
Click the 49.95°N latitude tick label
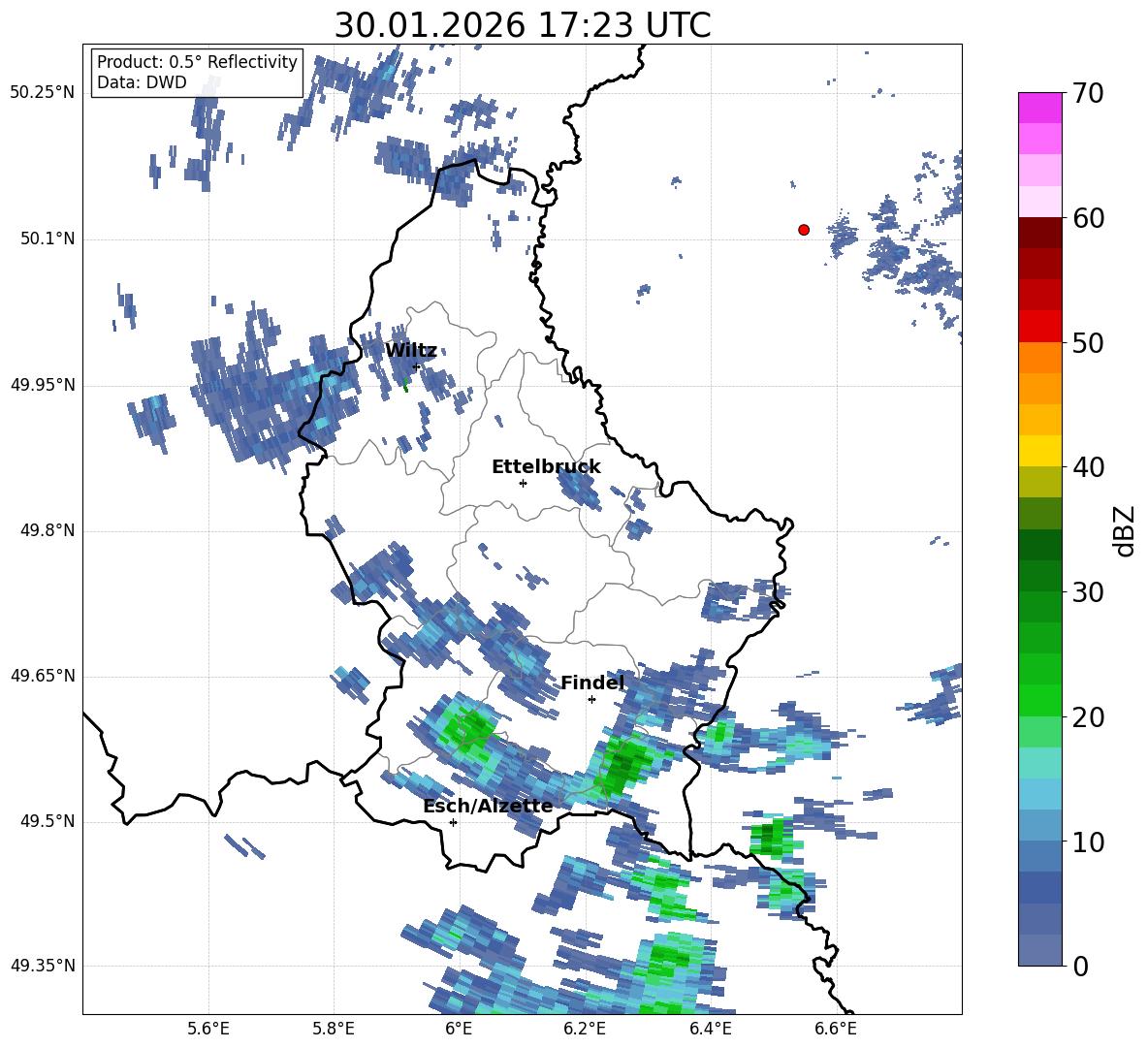(43, 385)
